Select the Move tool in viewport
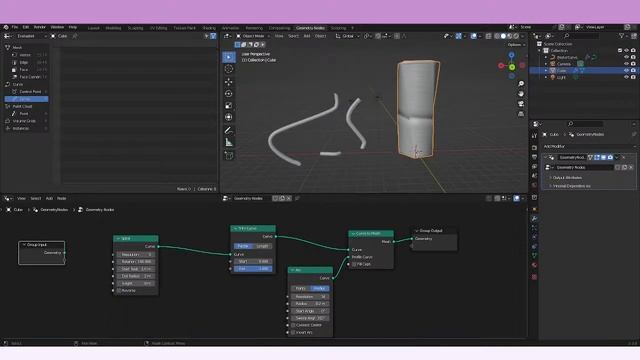The width and height of the screenshot is (640, 360). point(229,82)
